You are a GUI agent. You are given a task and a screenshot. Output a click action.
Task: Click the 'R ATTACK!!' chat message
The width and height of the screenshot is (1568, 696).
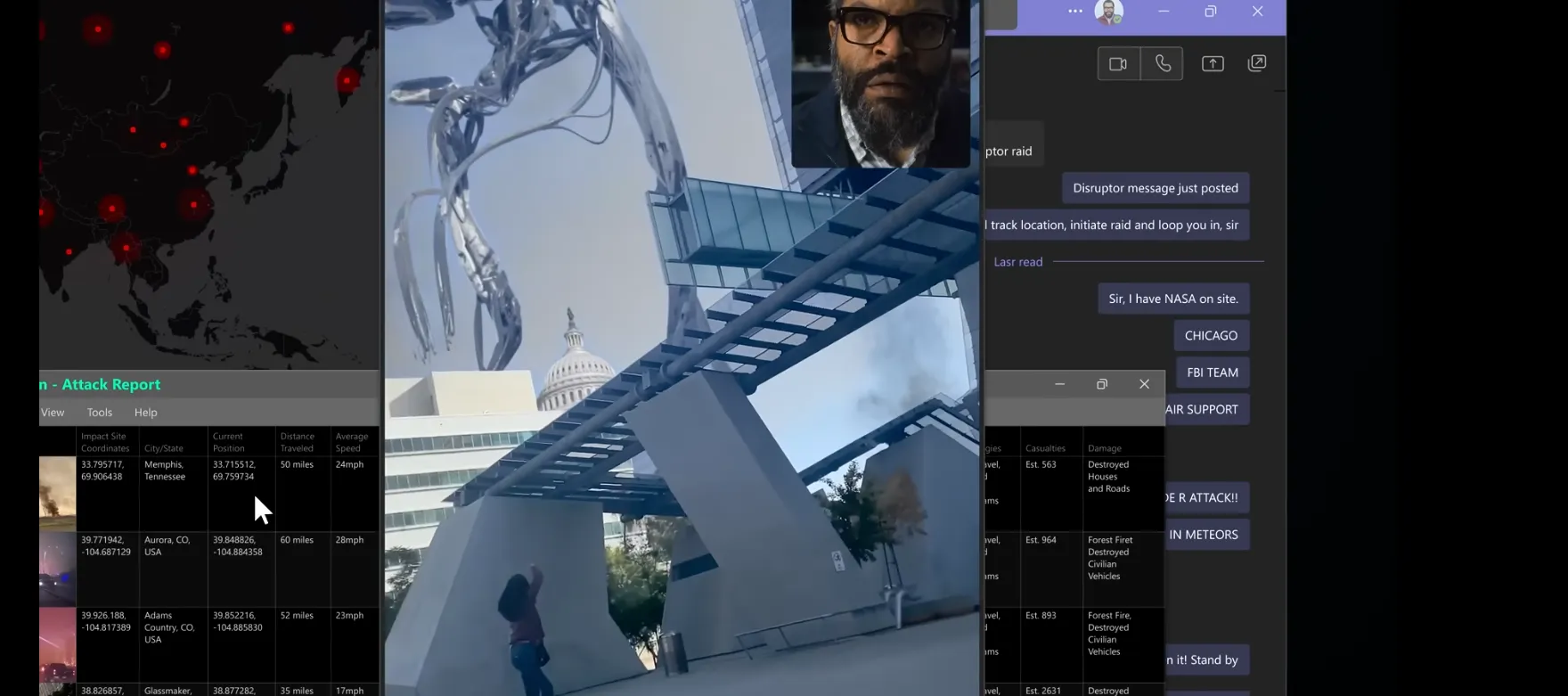pos(1206,498)
